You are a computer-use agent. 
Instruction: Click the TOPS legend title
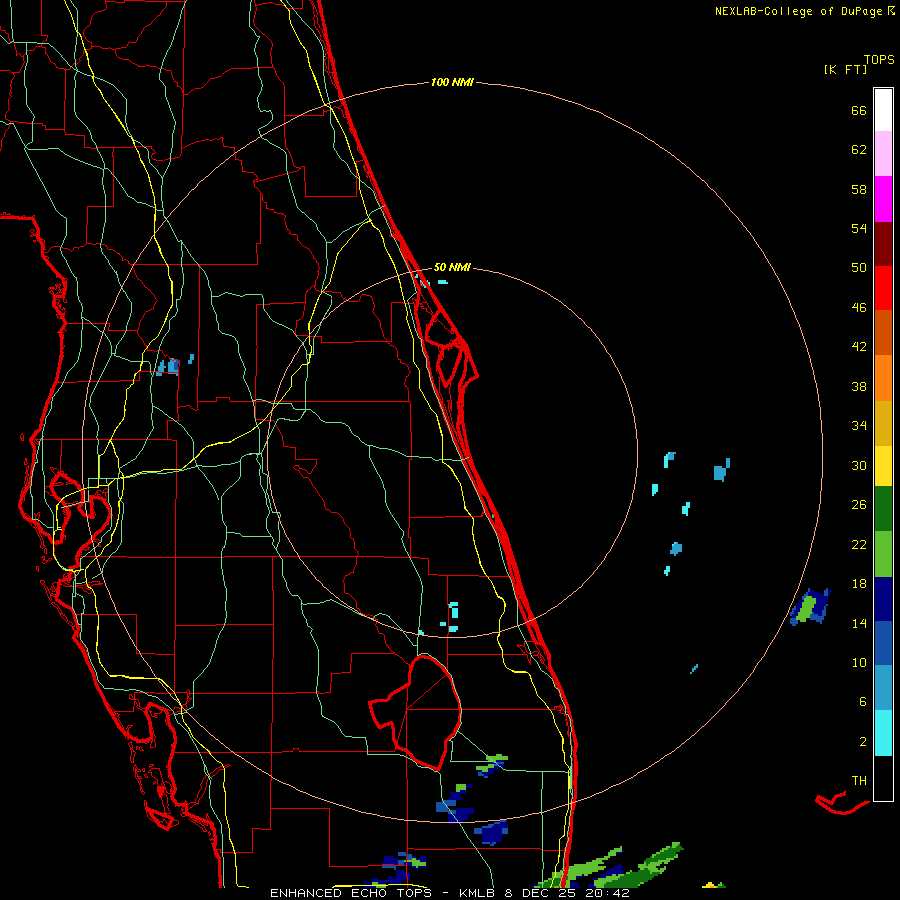pos(879,59)
